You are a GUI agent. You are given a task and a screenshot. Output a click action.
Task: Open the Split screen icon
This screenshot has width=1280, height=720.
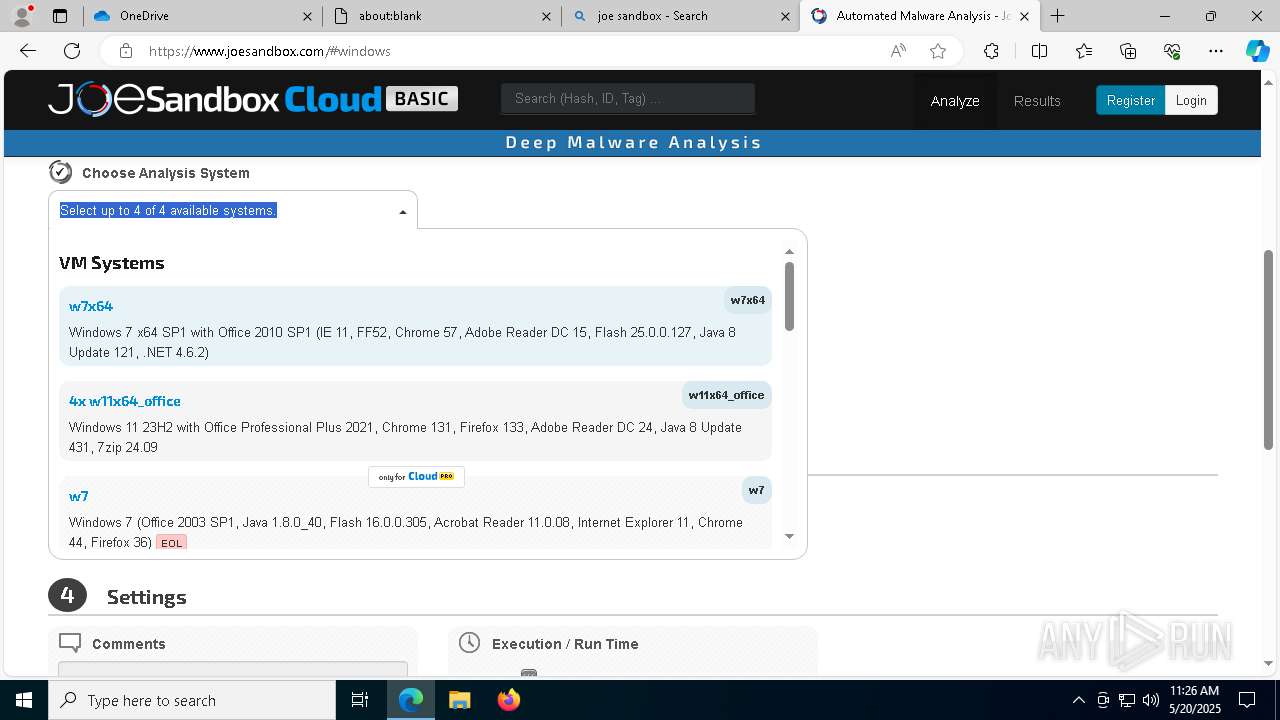pyautogui.click(x=1039, y=51)
